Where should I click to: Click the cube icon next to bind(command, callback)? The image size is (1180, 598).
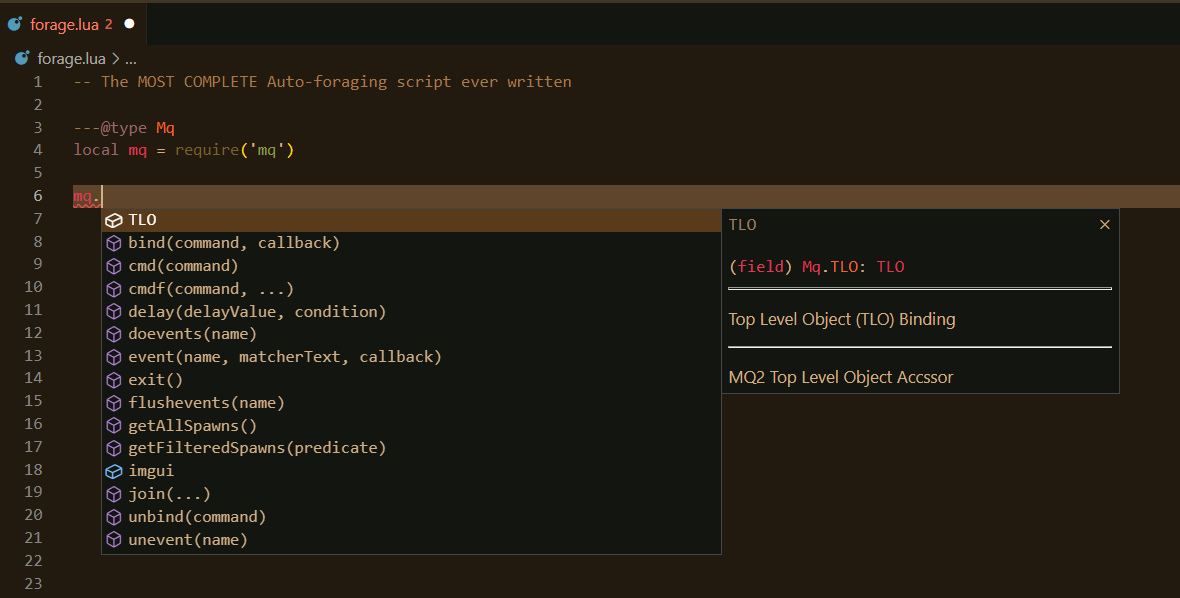[113, 242]
